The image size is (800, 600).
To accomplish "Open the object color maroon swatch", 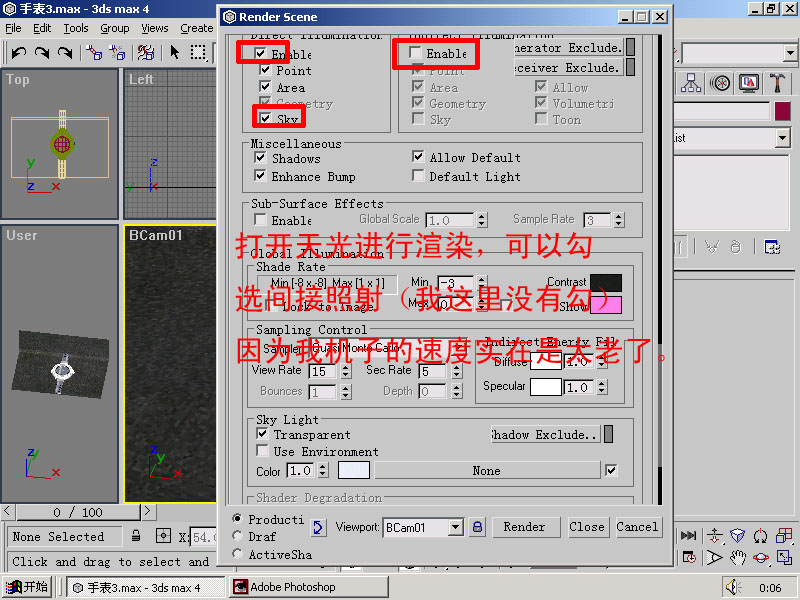I will pyautogui.click(x=782, y=111).
